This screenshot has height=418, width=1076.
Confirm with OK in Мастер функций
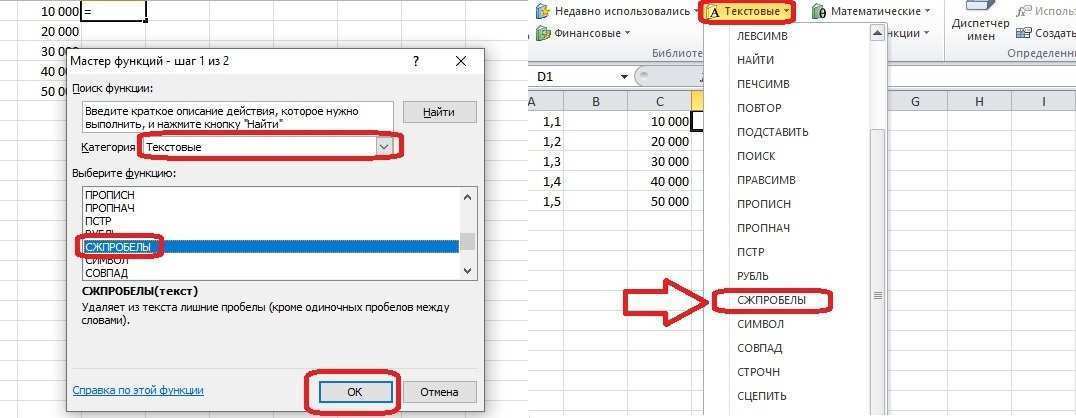tap(355, 392)
